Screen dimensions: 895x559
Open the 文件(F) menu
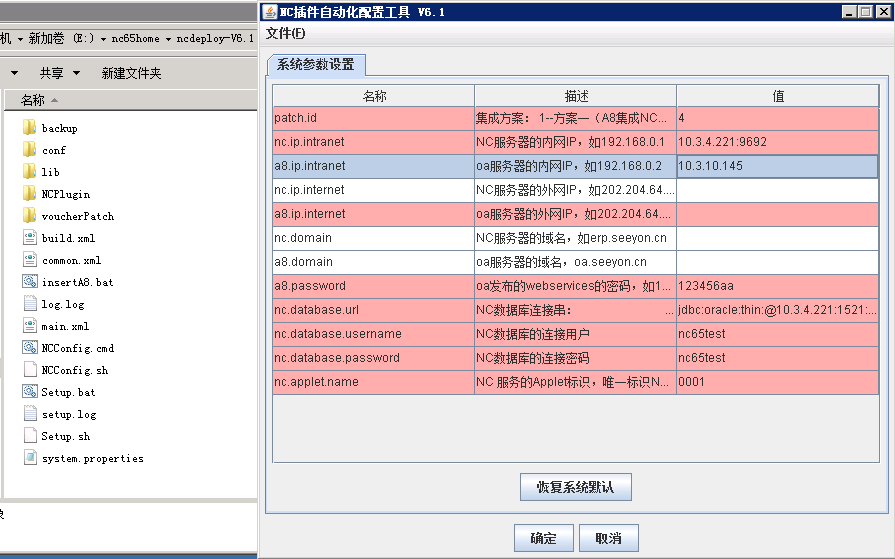pyautogui.click(x=285, y=34)
